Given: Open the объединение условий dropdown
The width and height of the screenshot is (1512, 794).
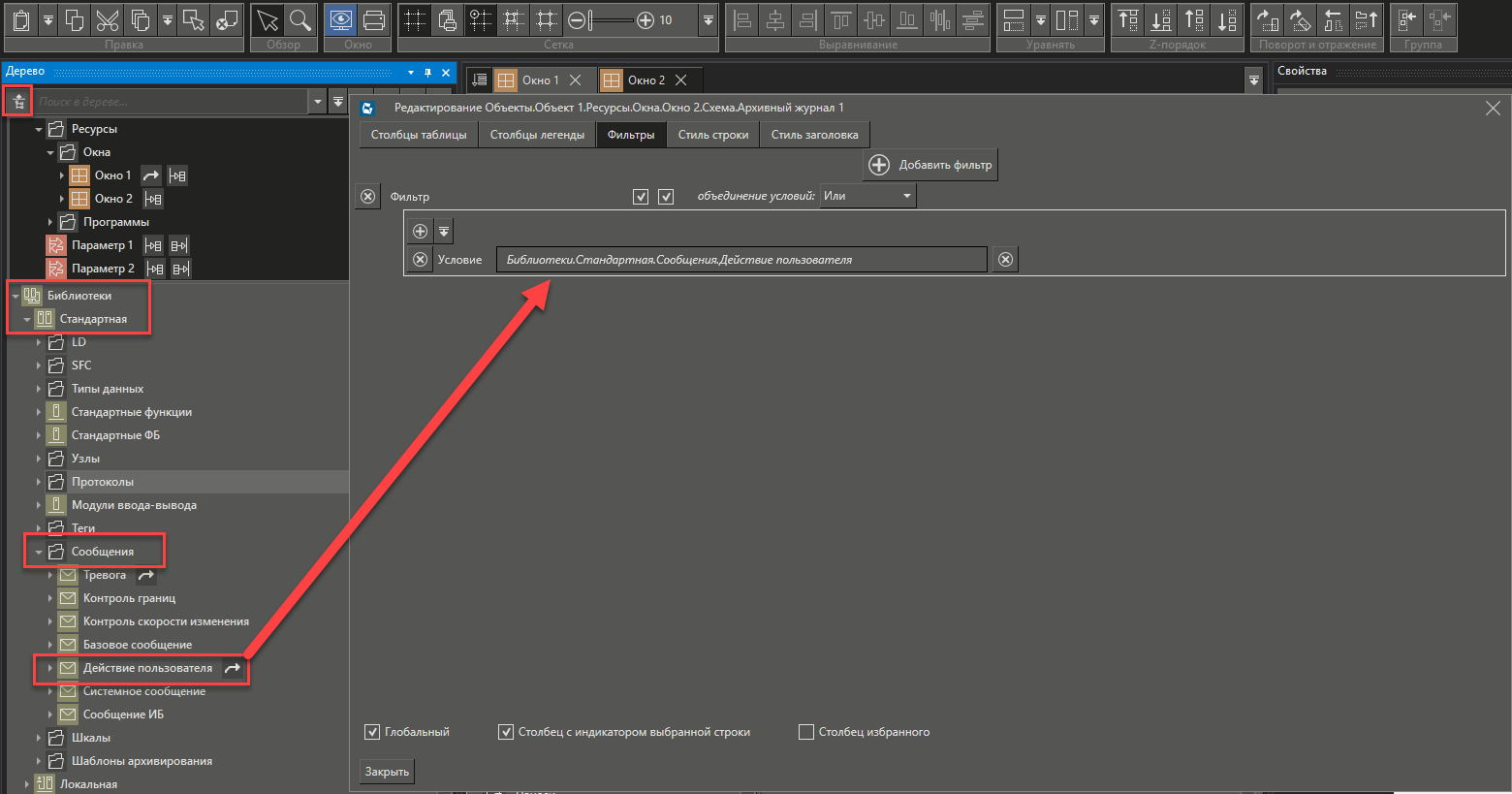Looking at the screenshot, I should (867, 196).
